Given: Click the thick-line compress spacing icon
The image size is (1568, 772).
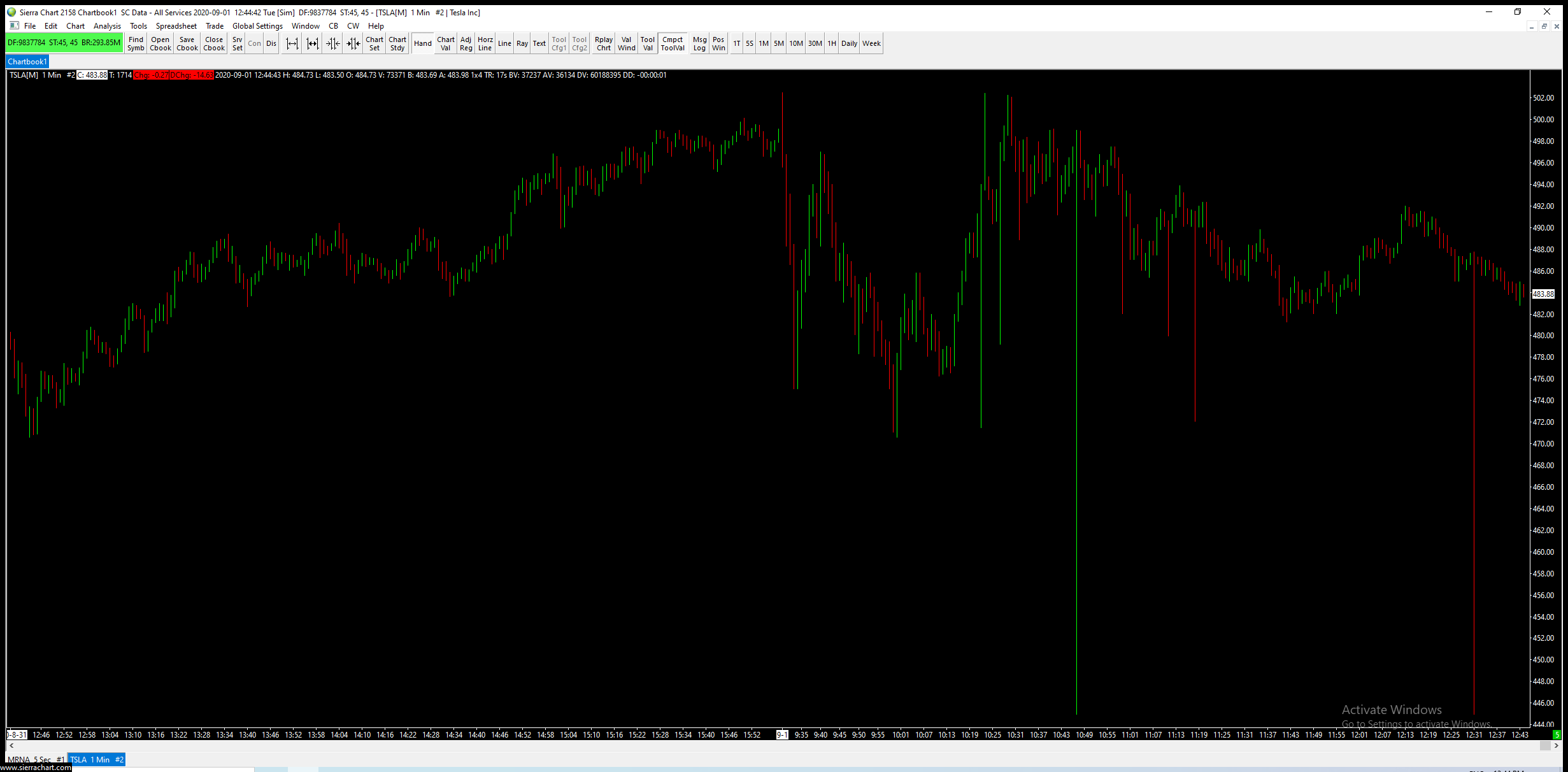Looking at the screenshot, I should (353, 43).
